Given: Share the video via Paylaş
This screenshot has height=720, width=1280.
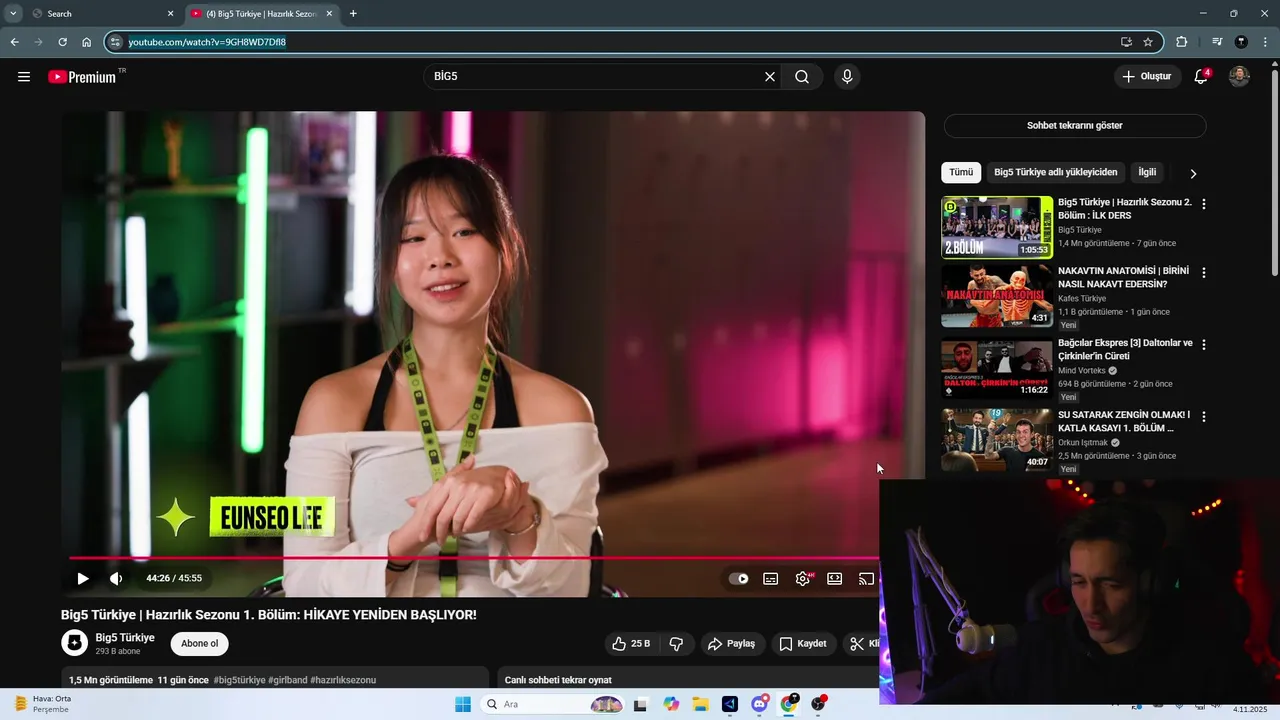Looking at the screenshot, I should 732,644.
